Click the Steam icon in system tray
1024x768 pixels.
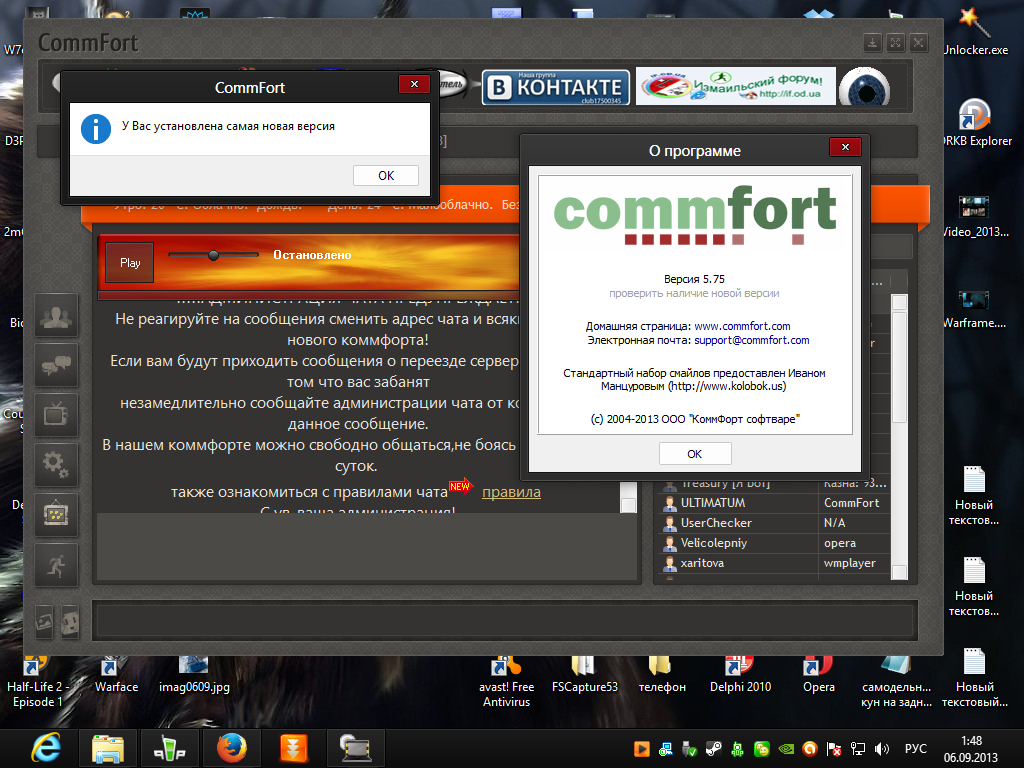(x=713, y=748)
